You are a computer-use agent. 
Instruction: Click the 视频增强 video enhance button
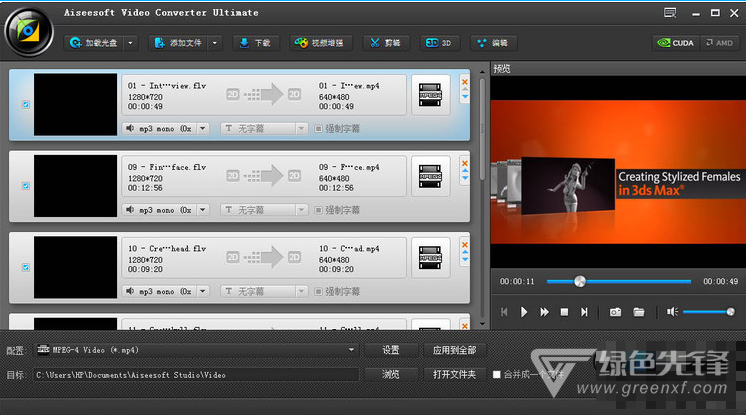[x=321, y=43]
